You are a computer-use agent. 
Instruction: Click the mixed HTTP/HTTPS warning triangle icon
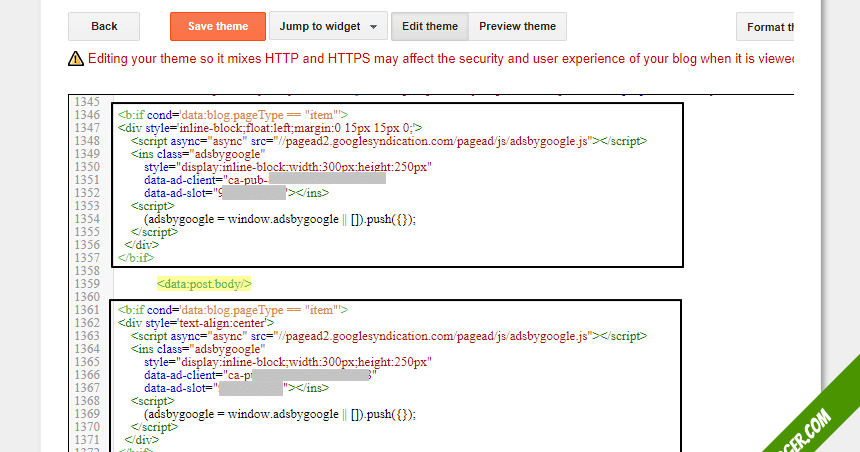pyautogui.click(x=76, y=58)
